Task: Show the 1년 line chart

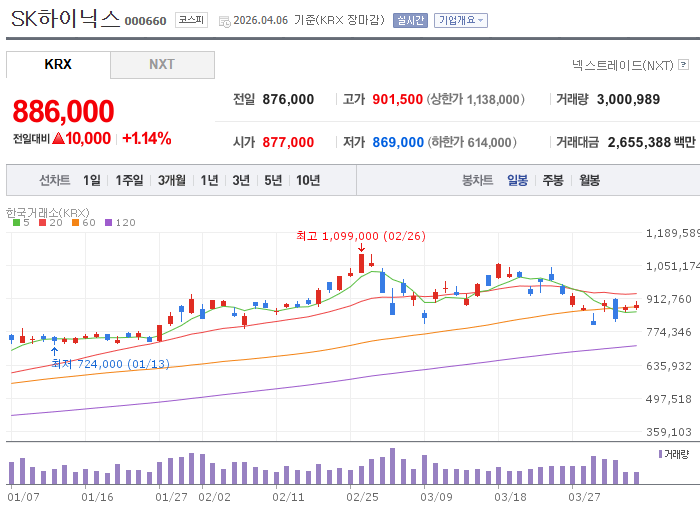Action: tap(209, 180)
